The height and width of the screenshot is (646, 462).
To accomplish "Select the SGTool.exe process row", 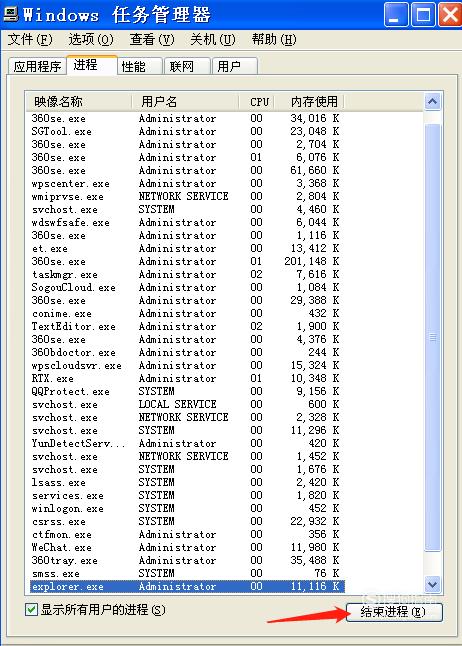I will tap(187, 131).
